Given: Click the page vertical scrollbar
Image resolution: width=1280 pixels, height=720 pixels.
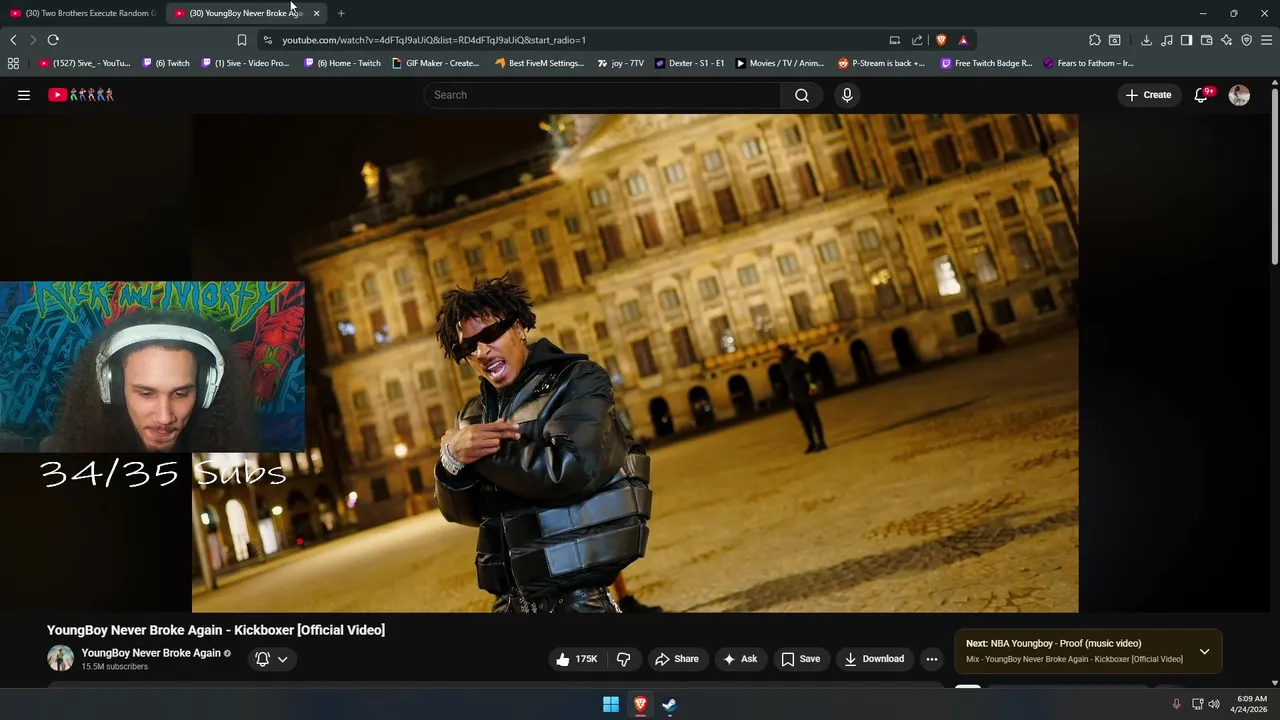Looking at the screenshot, I should (x=1274, y=175).
